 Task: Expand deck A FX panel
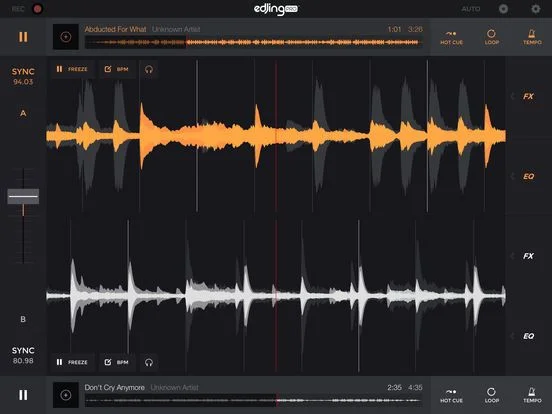pos(528,96)
